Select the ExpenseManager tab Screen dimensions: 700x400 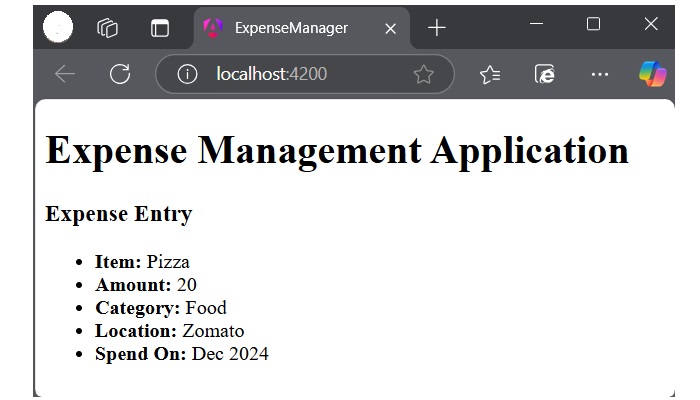(x=302, y=28)
